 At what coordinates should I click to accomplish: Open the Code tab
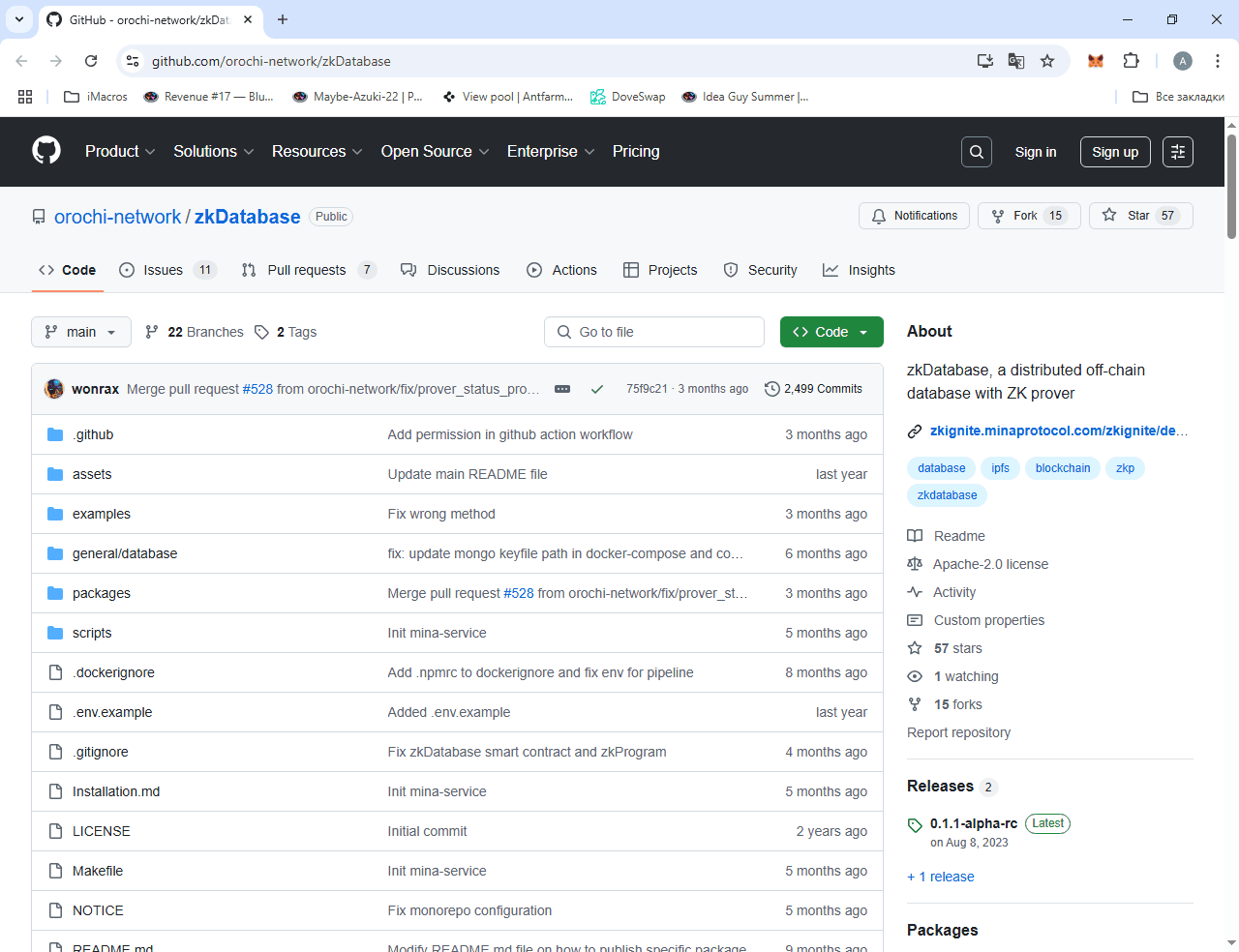[67, 270]
